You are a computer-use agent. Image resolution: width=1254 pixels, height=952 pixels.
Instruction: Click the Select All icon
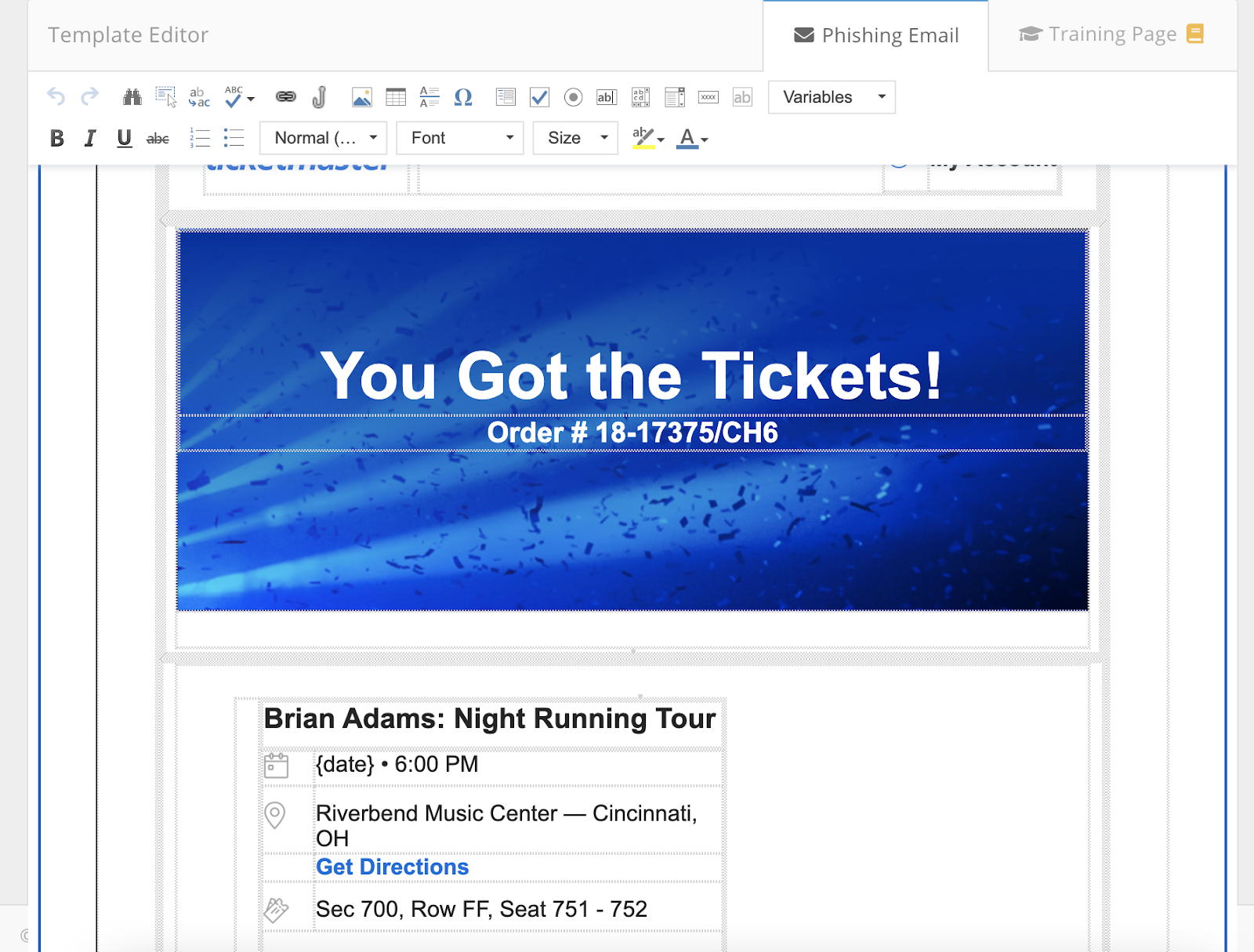tap(166, 97)
